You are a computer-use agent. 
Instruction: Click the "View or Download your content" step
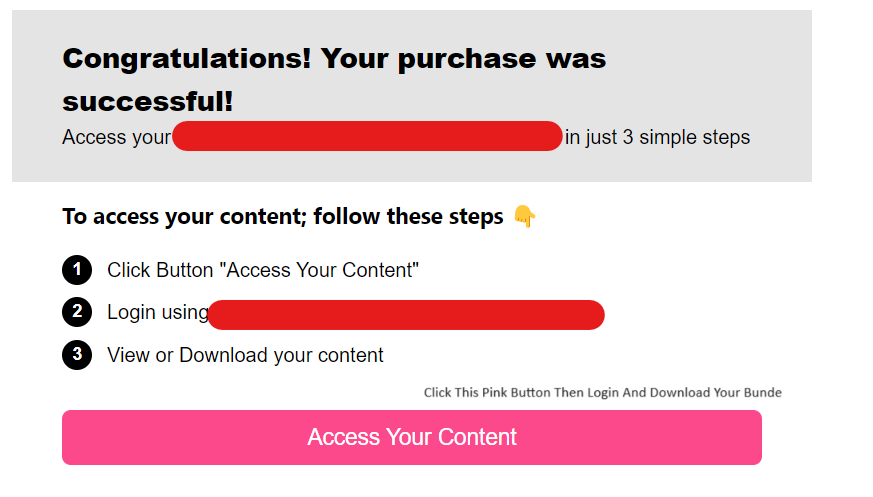click(245, 355)
